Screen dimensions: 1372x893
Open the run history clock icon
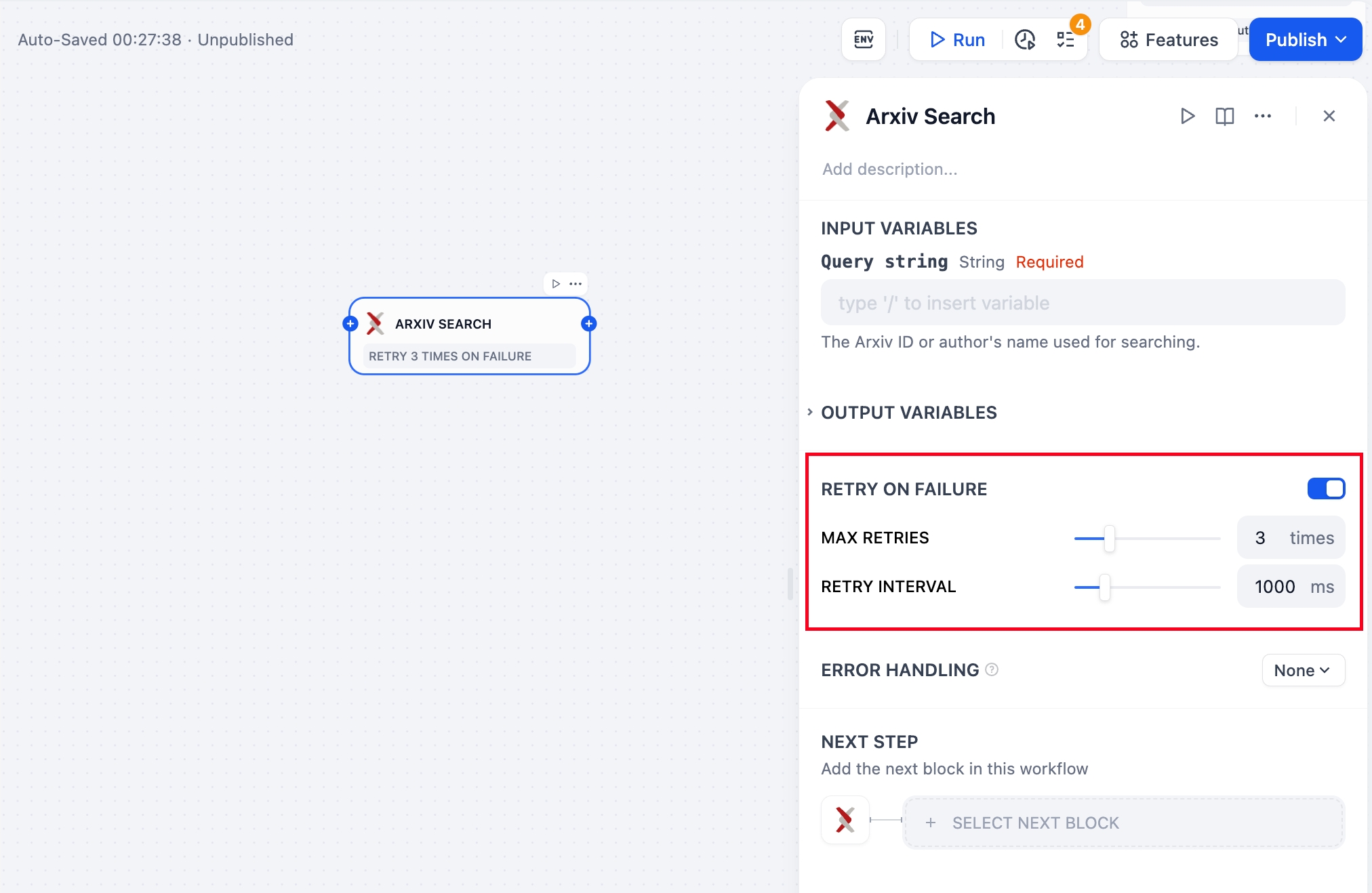[x=1024, y=40]
